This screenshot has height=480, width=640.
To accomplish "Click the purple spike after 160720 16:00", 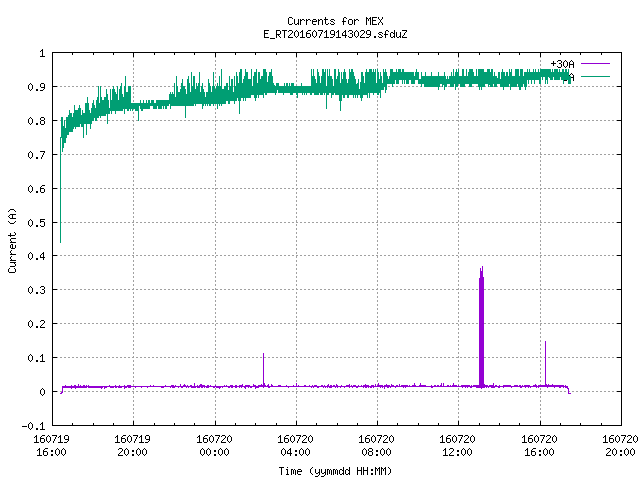I will (x=545, y=363).
